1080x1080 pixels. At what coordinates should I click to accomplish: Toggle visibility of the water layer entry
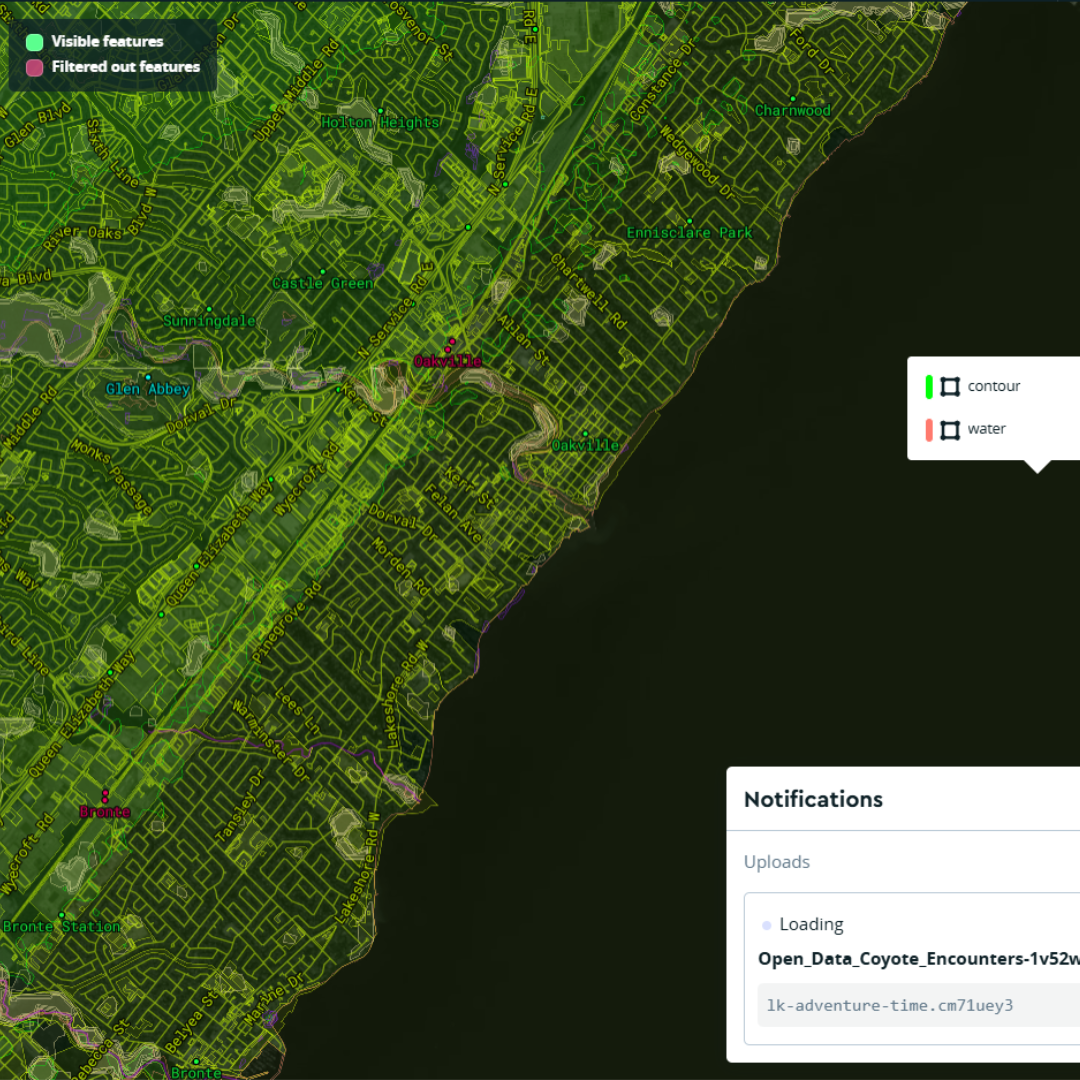986,429
